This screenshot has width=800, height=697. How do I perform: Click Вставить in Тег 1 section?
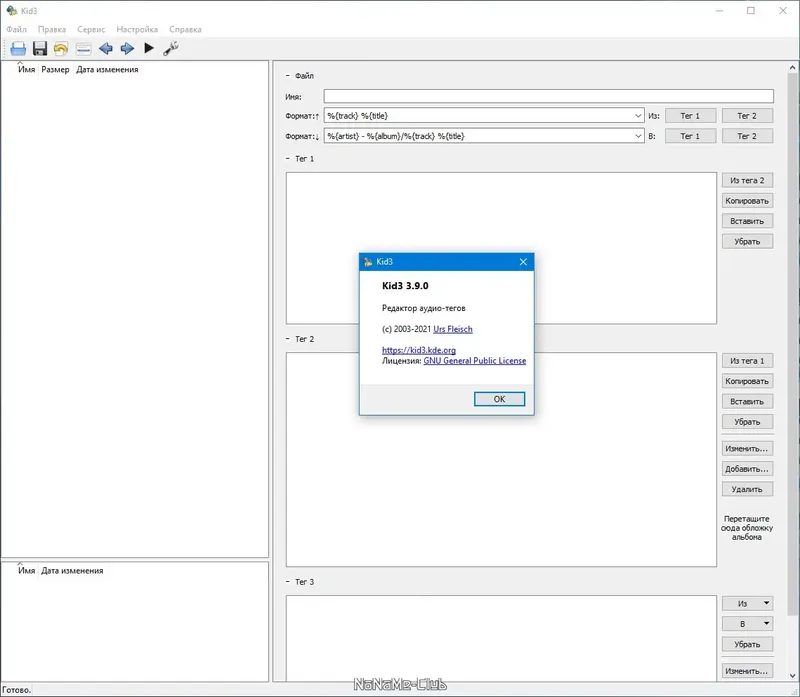[747, 221]
